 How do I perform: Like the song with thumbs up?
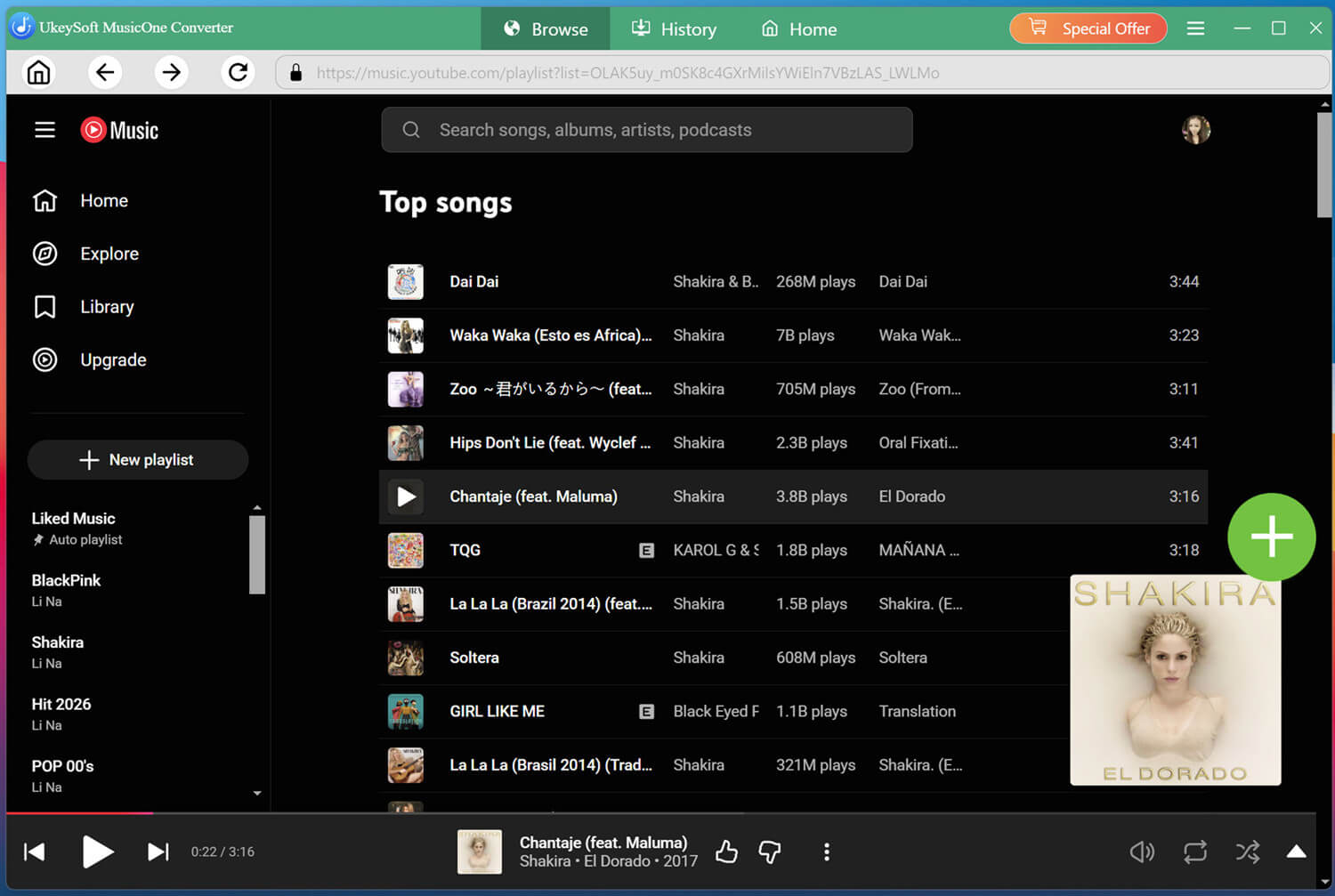[727, 852]
